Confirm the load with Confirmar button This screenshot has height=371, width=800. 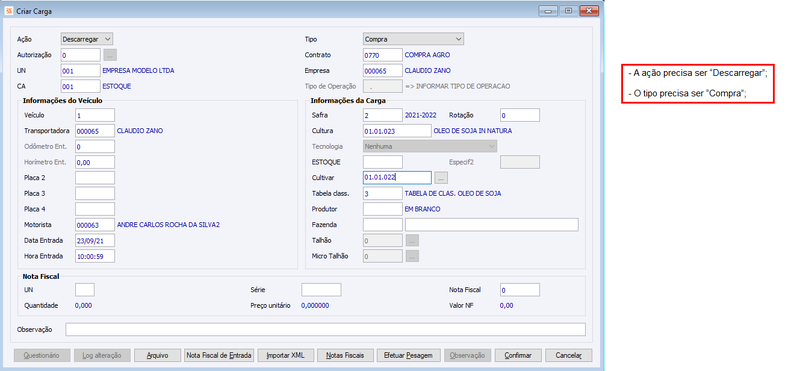[518, 355]
